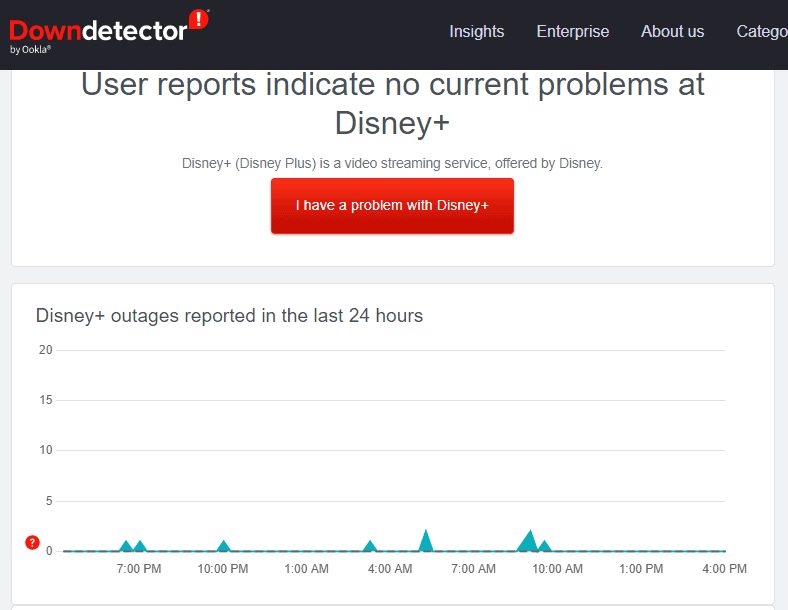Click the 15 value on the y-axis

[x=46, y=400]
